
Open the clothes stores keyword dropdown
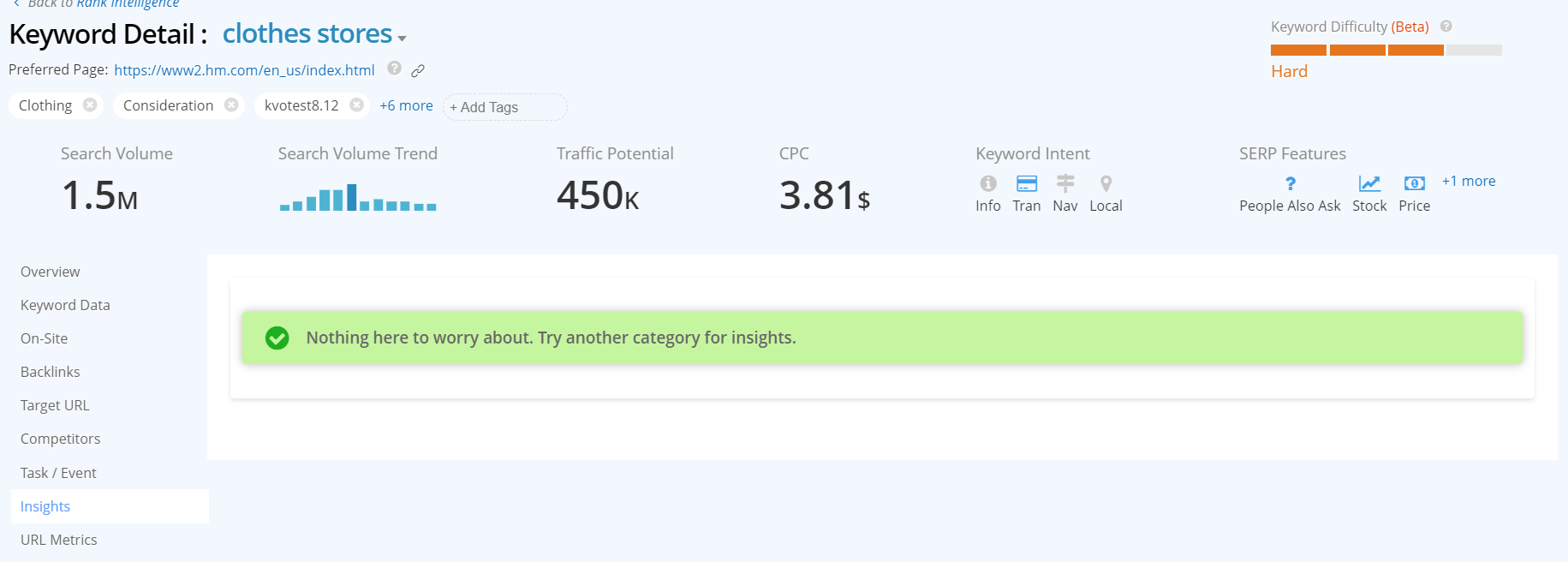click(x=402, y=38)
